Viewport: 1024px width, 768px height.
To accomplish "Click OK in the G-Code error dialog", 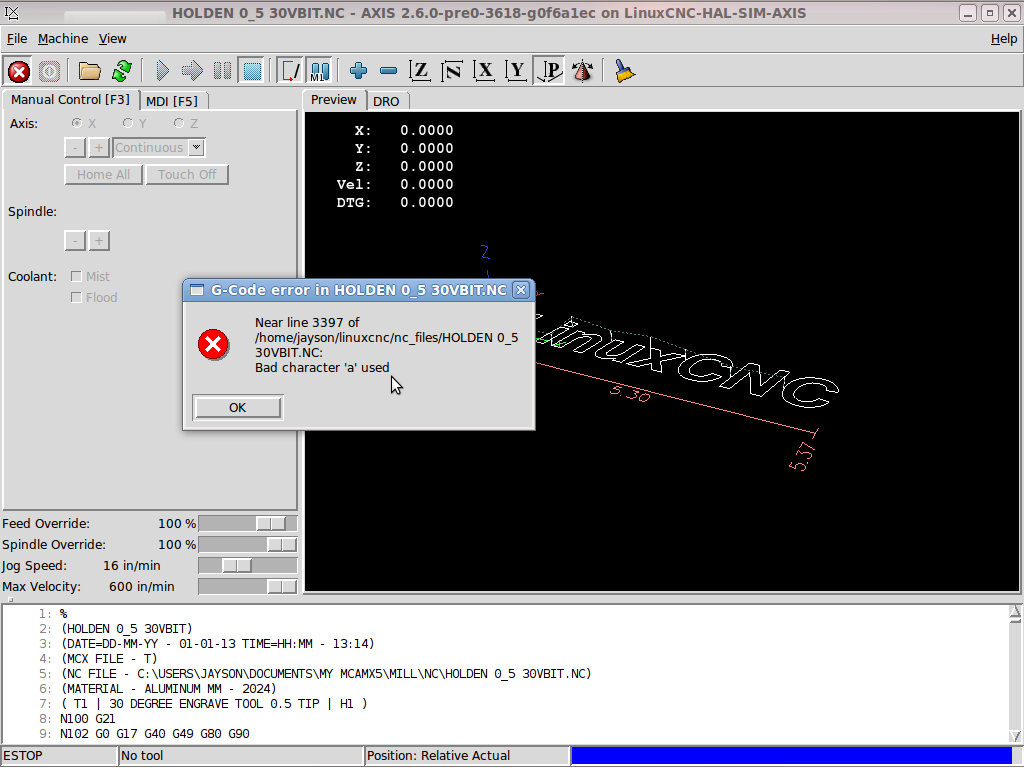I will [x=238, y=408].
